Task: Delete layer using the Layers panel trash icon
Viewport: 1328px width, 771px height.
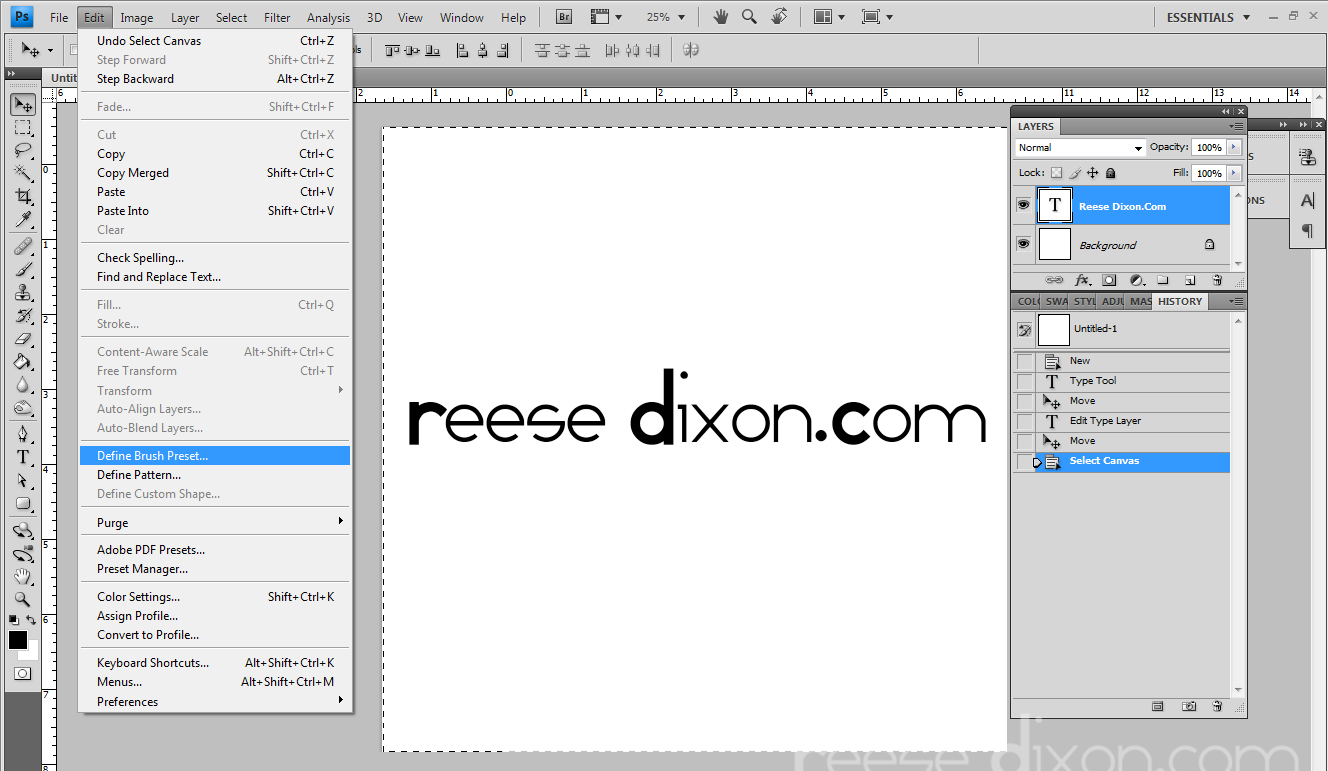Action: pos(1217,281)
